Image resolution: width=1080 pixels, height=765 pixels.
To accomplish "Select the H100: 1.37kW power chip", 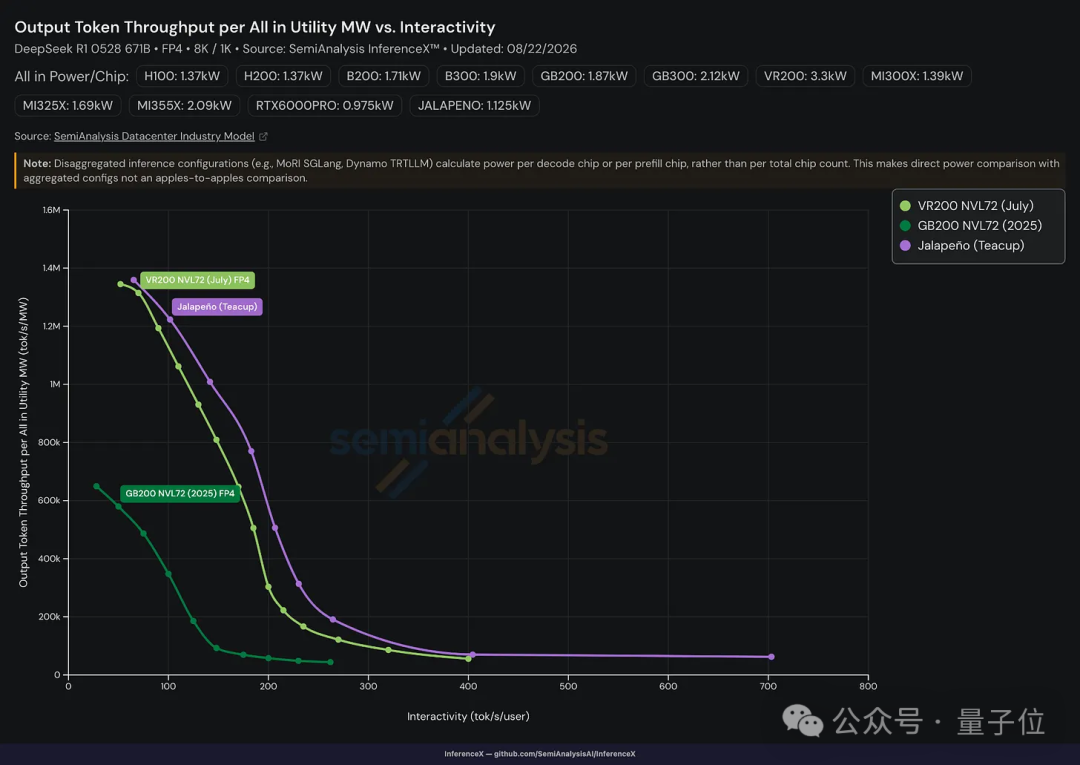I will click(x=182, y=76).
